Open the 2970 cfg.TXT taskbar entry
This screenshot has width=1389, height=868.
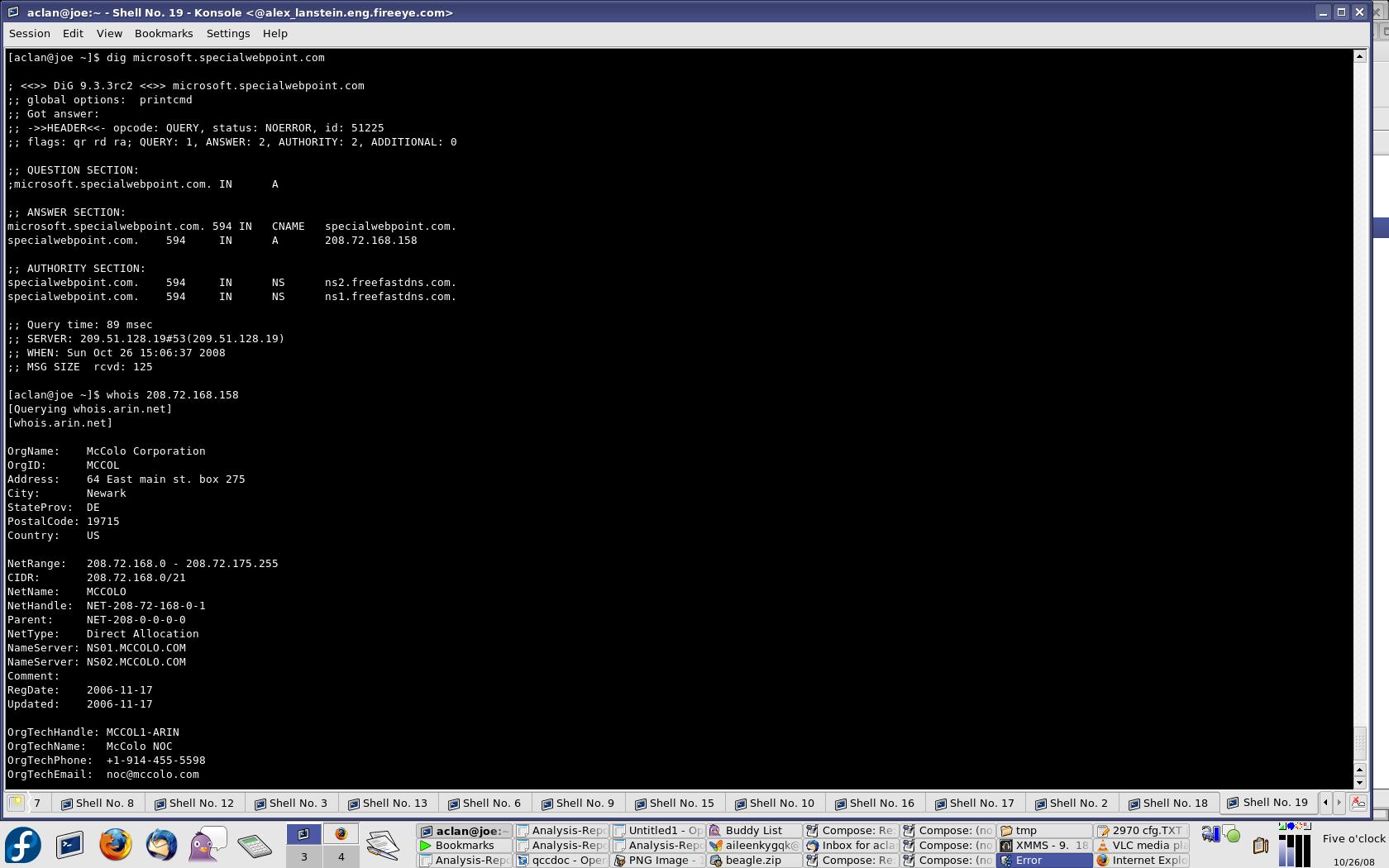coord(1142,831)
